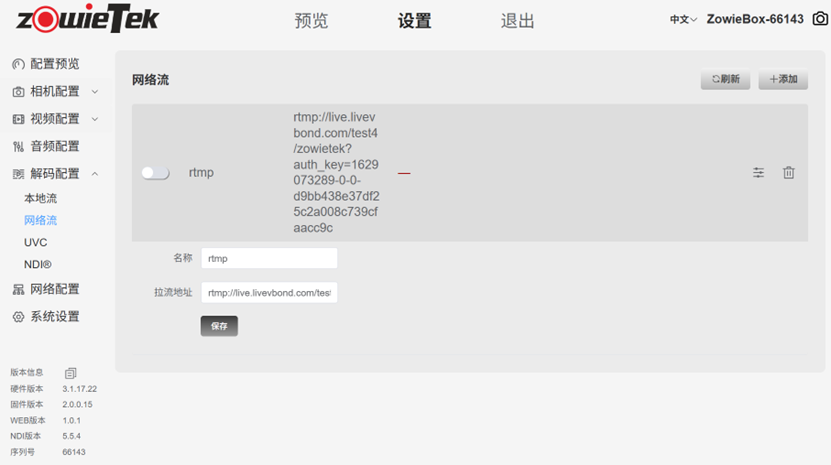Open 配置预览 in the sidebar
This screenshot has width=831, height=465.
click(x=54, y=64)
